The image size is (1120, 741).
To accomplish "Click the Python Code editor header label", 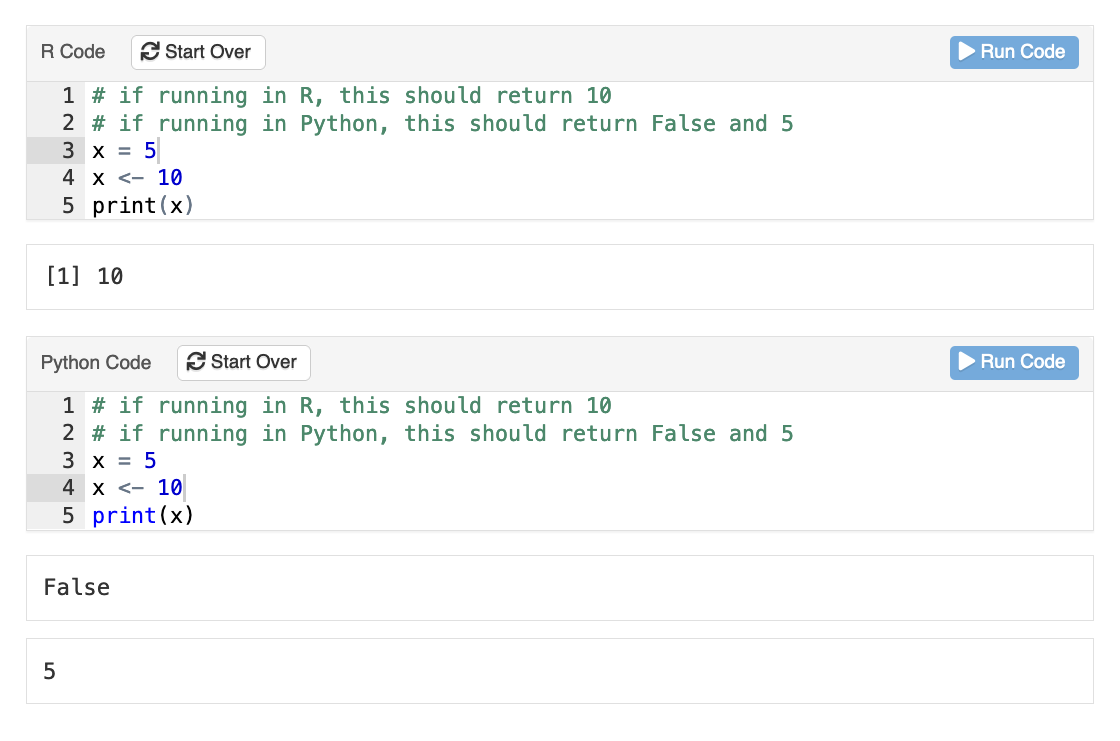I will (x=96, y=362).
